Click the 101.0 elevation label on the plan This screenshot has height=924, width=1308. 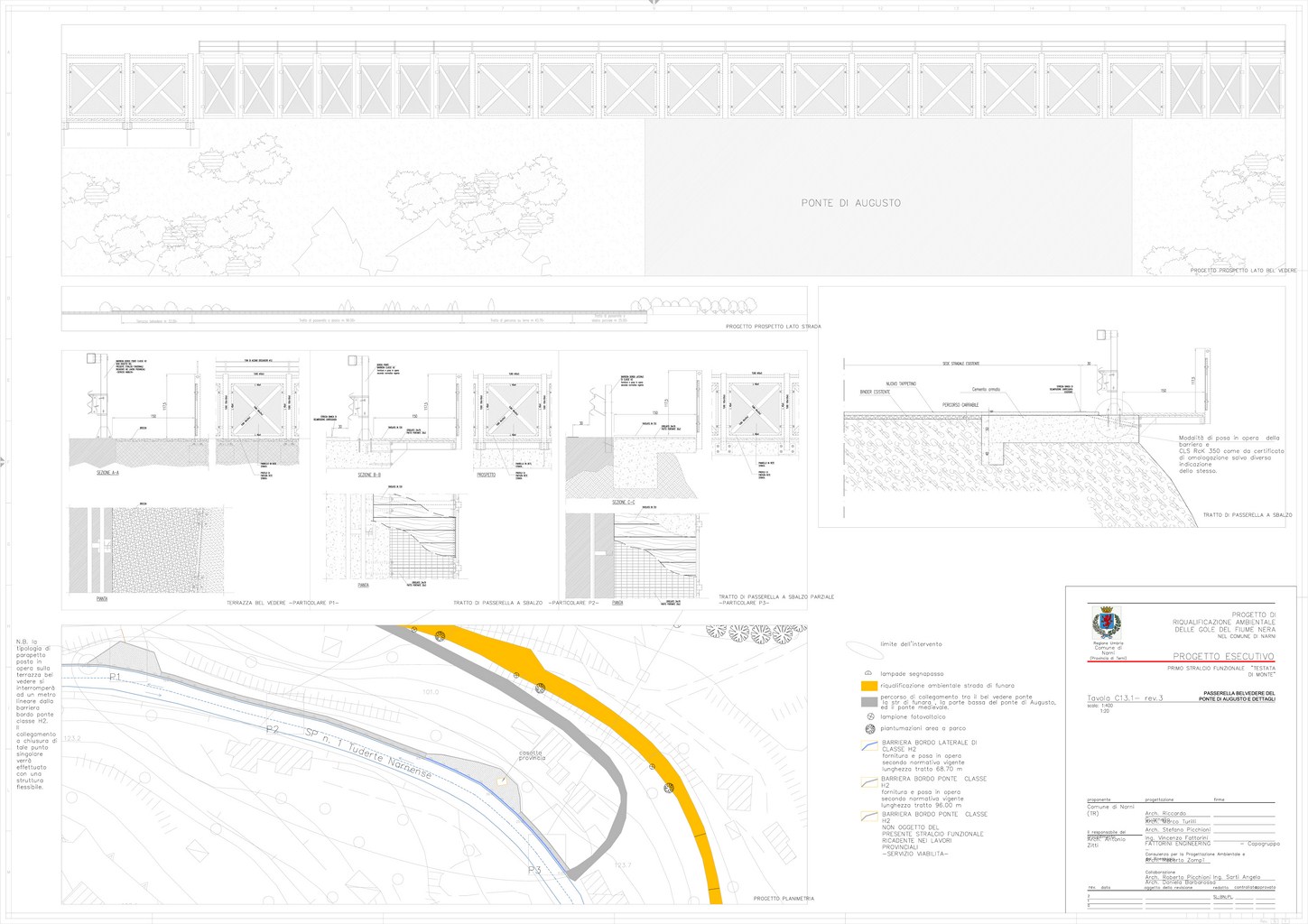click(431, 692)
